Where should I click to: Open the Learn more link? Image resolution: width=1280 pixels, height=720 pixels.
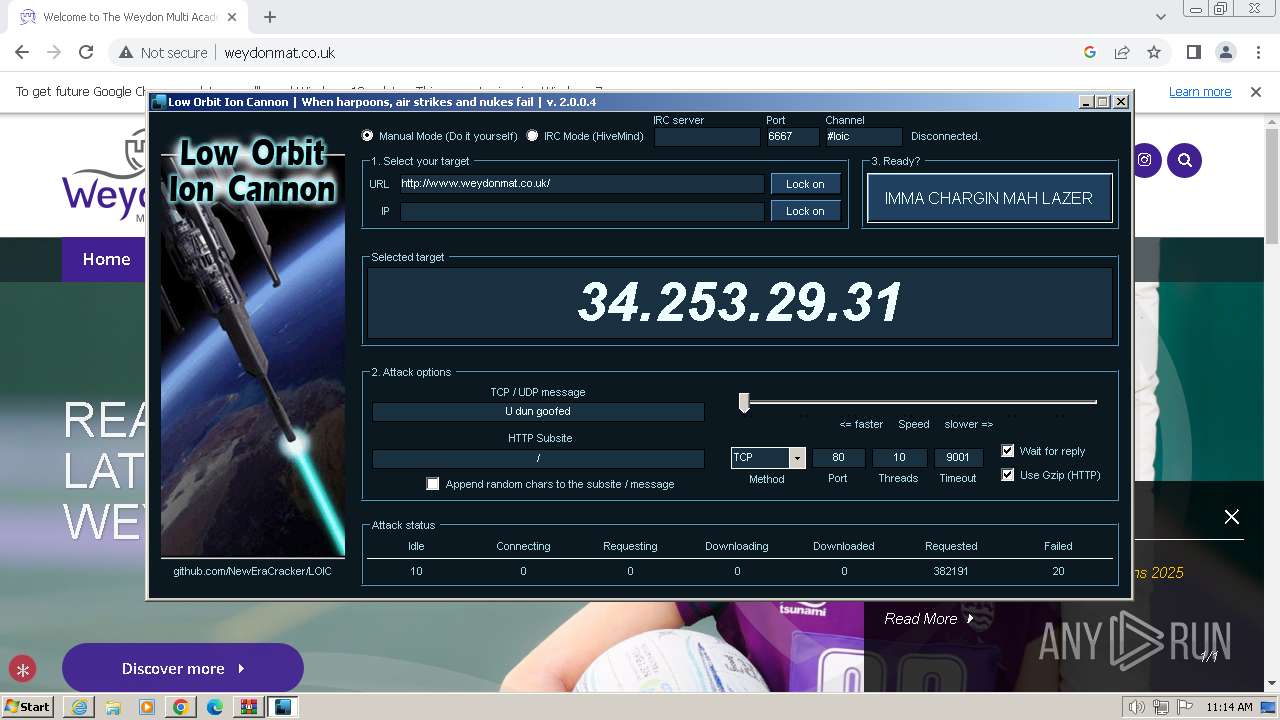tap(1200, 92)
